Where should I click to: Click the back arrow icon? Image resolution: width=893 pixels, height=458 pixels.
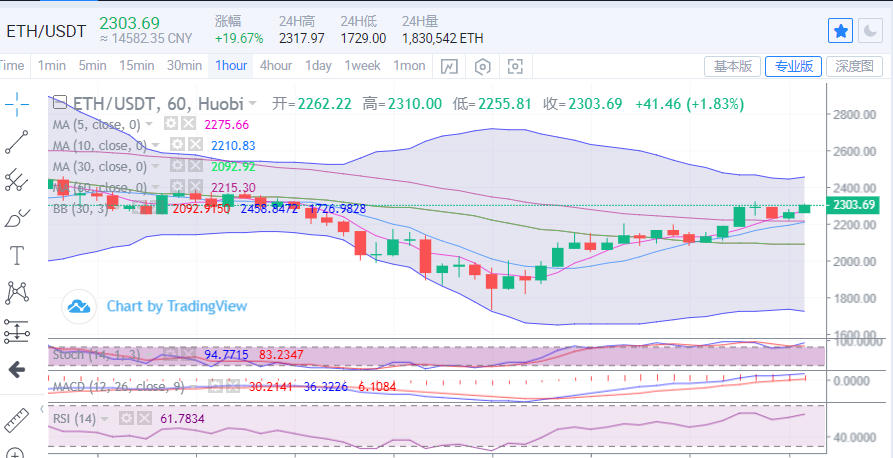pos(17,370)
